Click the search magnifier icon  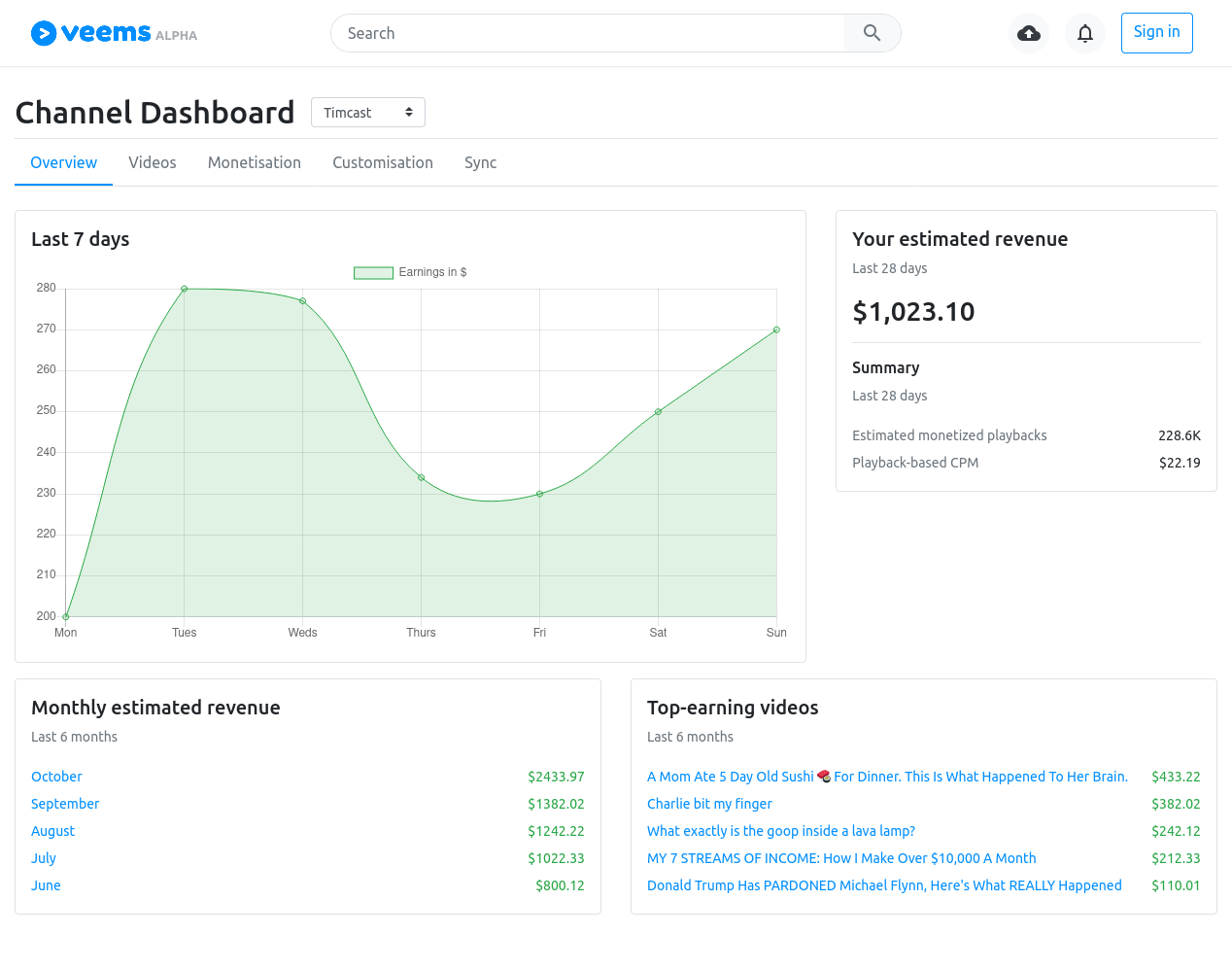point(873,33)
